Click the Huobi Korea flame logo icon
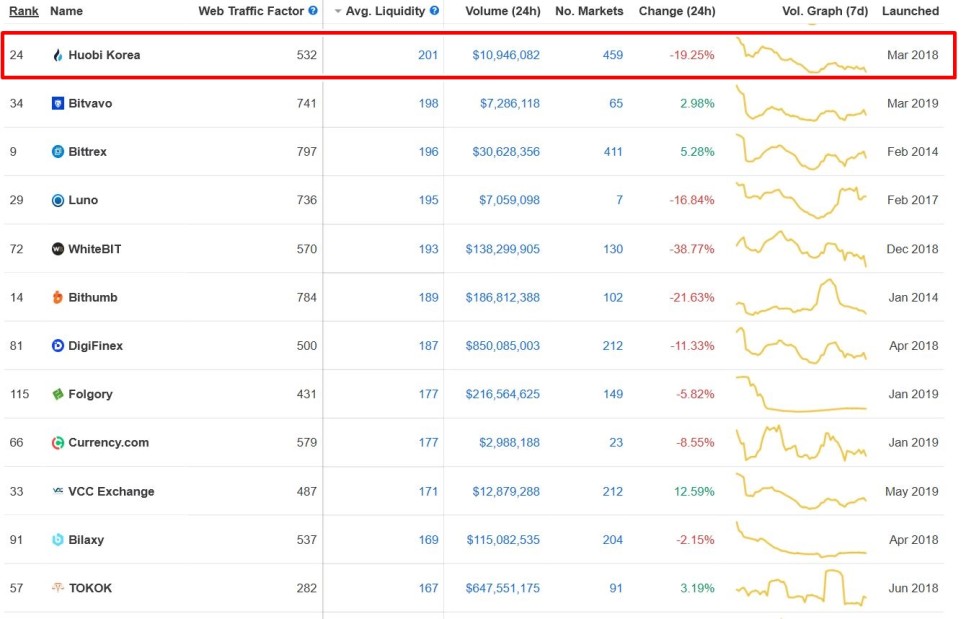 click(58, 55)
